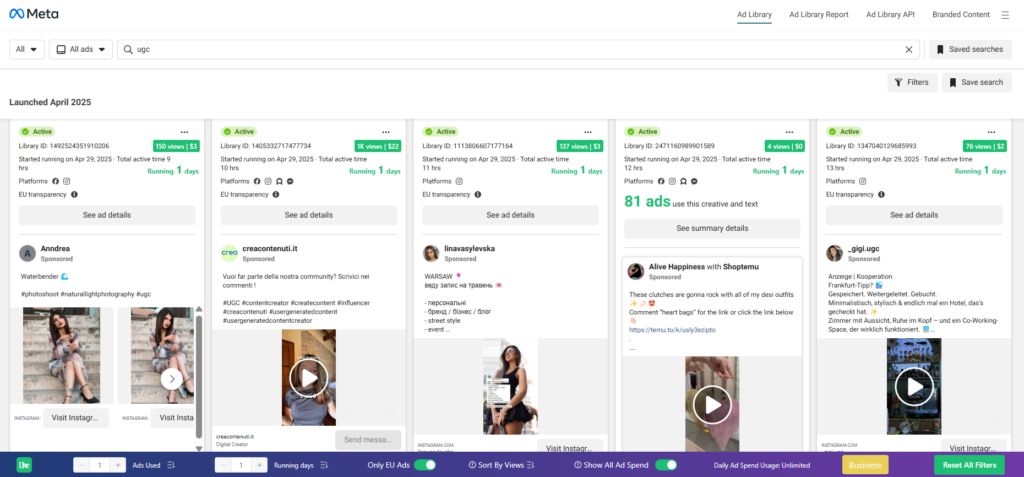Disable the Show All Ad Spend switch
1024x477 pixels.
[x=666, y=465]
